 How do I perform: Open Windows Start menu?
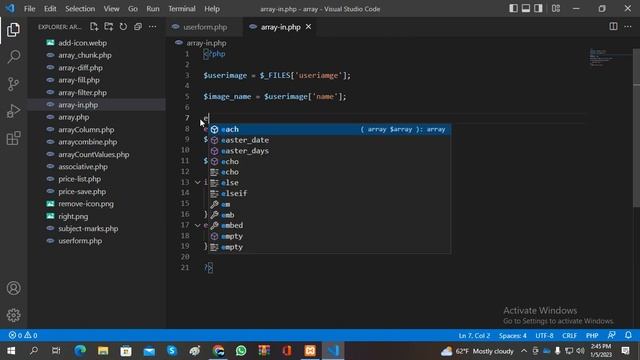click(x=11, y=351)
